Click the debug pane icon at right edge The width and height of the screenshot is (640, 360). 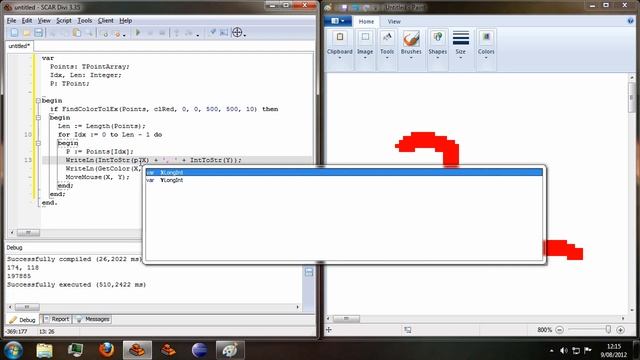309,272
